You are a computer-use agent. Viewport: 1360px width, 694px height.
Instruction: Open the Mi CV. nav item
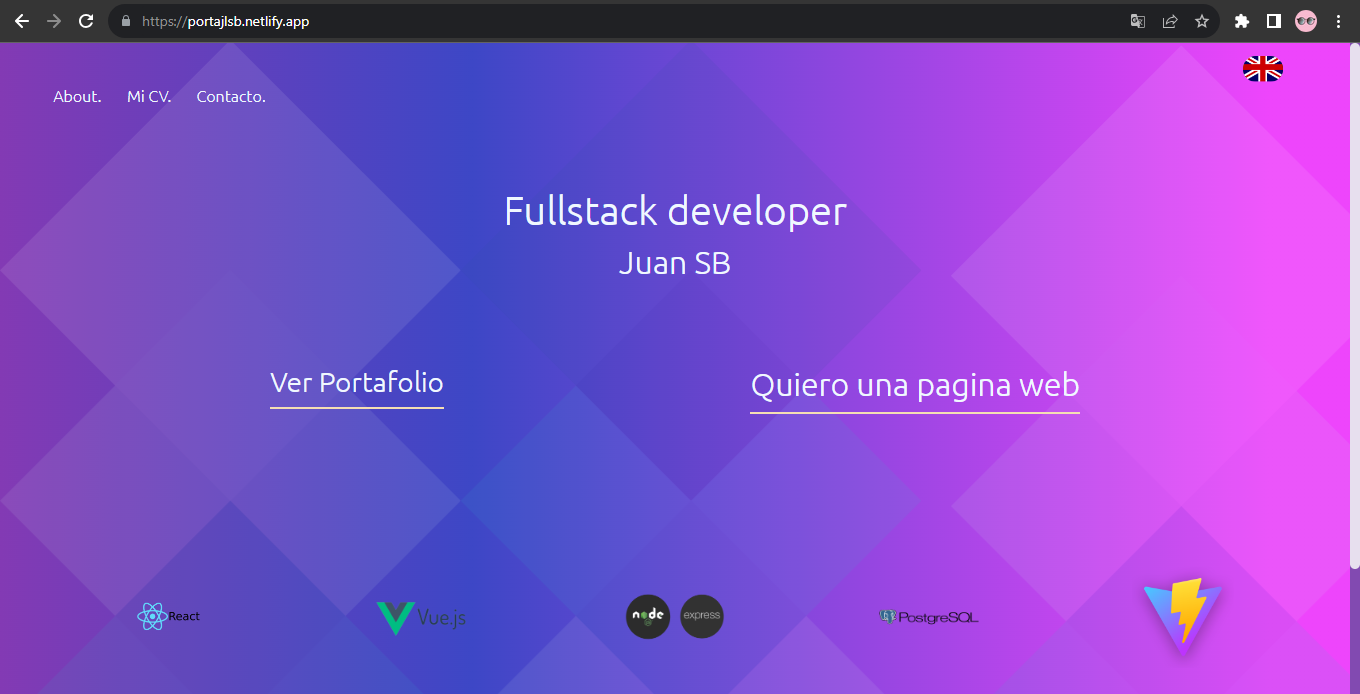coord(149,97)
